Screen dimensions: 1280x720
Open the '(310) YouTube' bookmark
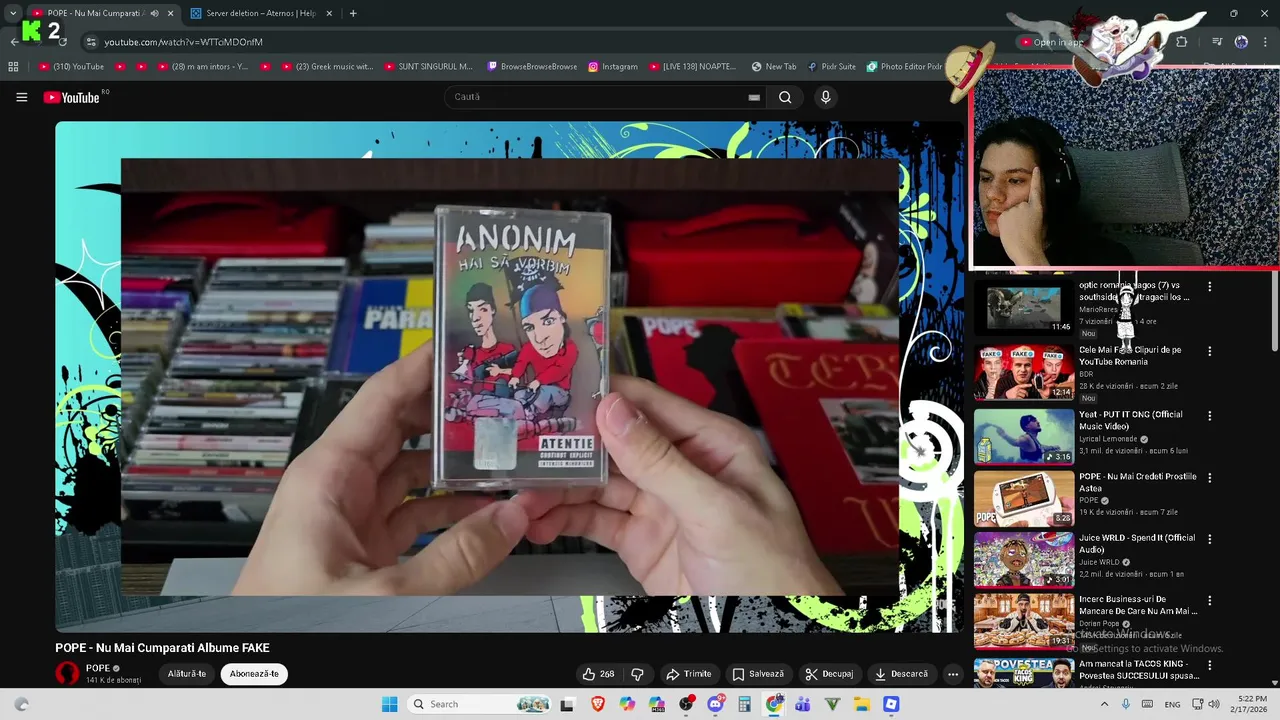pyautogui.click(x=71, y=67)
